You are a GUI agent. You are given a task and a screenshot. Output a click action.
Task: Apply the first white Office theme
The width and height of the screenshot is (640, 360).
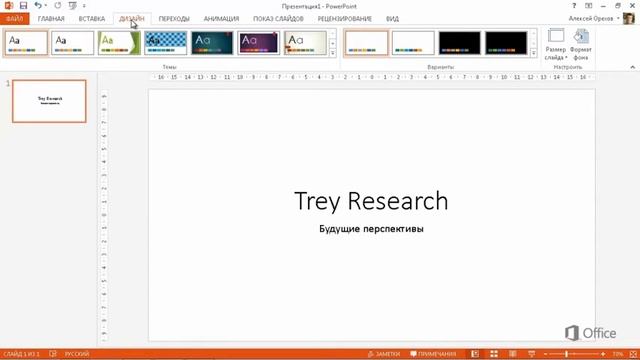tap(26, 43)
